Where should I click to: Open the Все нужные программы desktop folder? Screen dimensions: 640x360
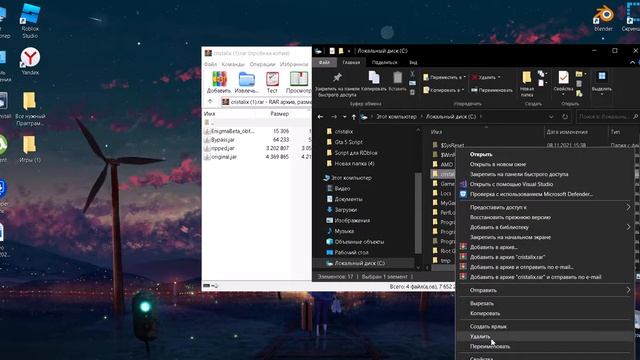tap(30, 109)
